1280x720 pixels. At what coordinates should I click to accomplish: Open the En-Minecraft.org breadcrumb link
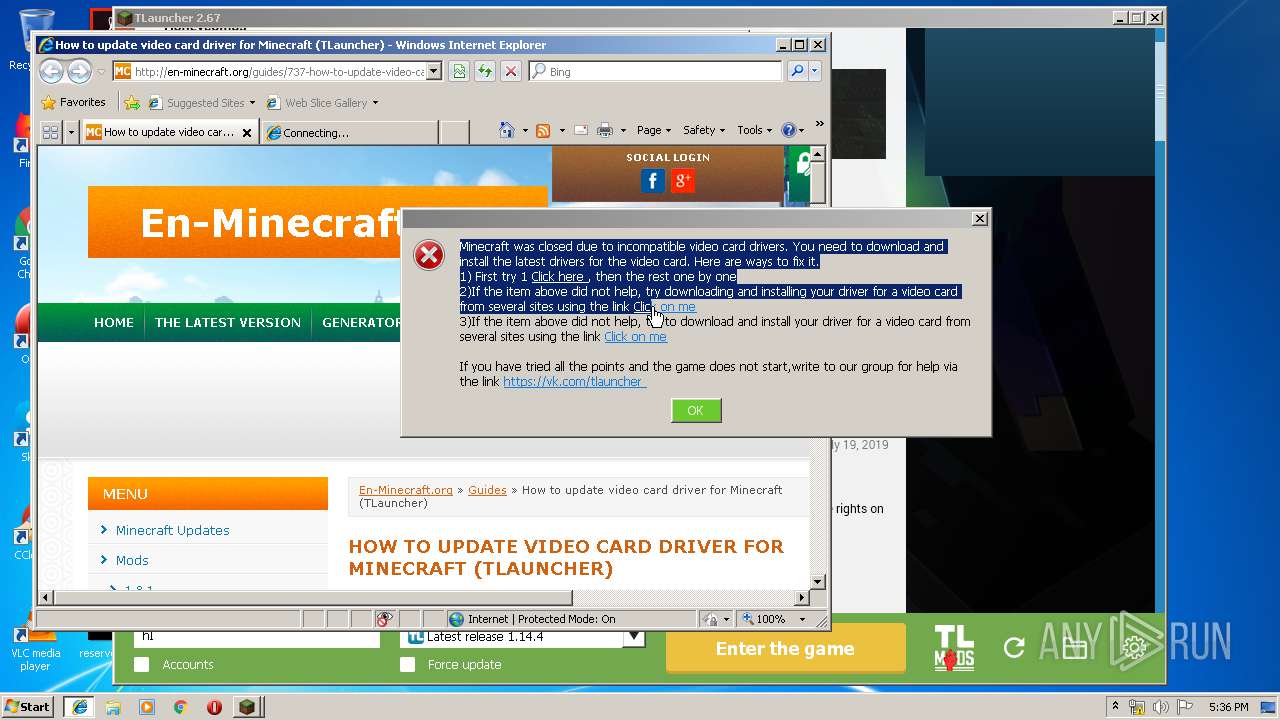point(406,490)
